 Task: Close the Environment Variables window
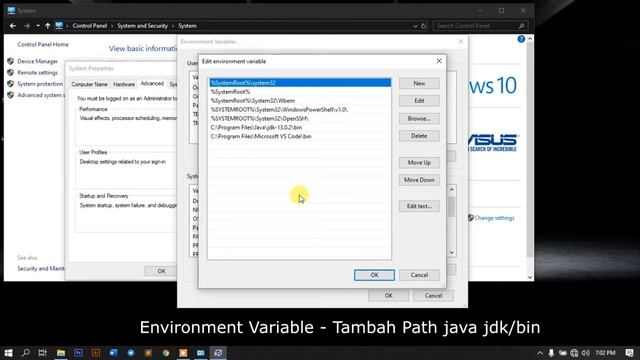(461, 42)
